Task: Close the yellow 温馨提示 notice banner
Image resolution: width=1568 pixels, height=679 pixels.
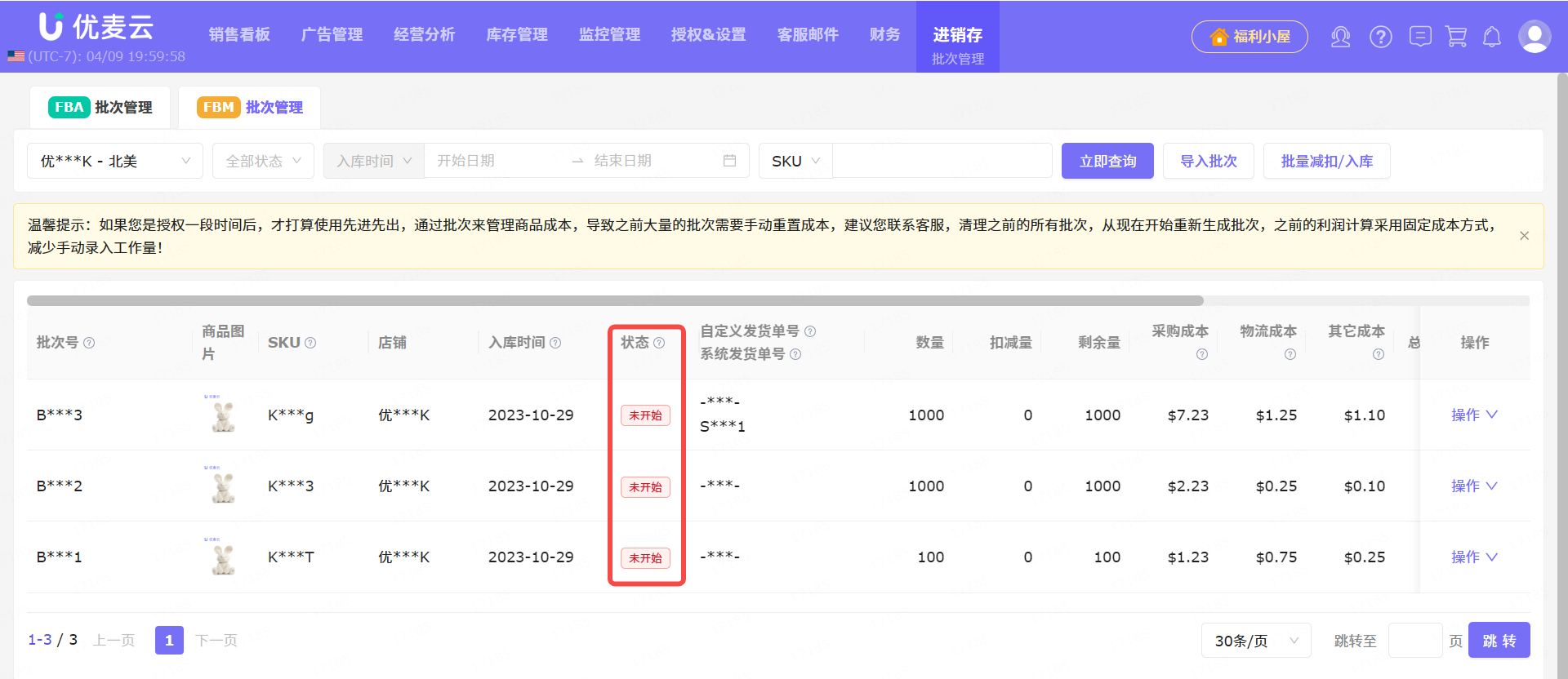Action: click(x=1524, y=236)
